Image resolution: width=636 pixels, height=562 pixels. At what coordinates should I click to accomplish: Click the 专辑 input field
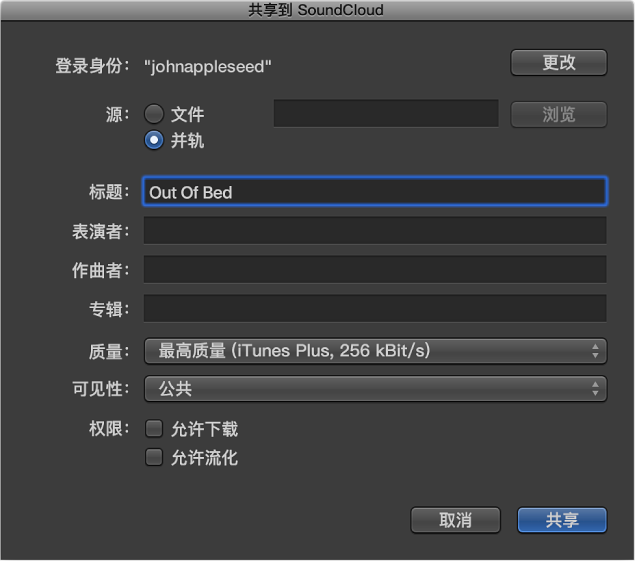pyautogui.click(x=375, y=308)
